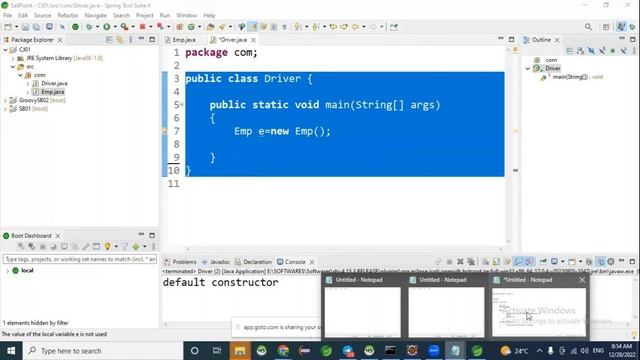Click the Remove All Terminated Launches icon in Console
This screenshot has width=640, height=360.
click(471, 262)
